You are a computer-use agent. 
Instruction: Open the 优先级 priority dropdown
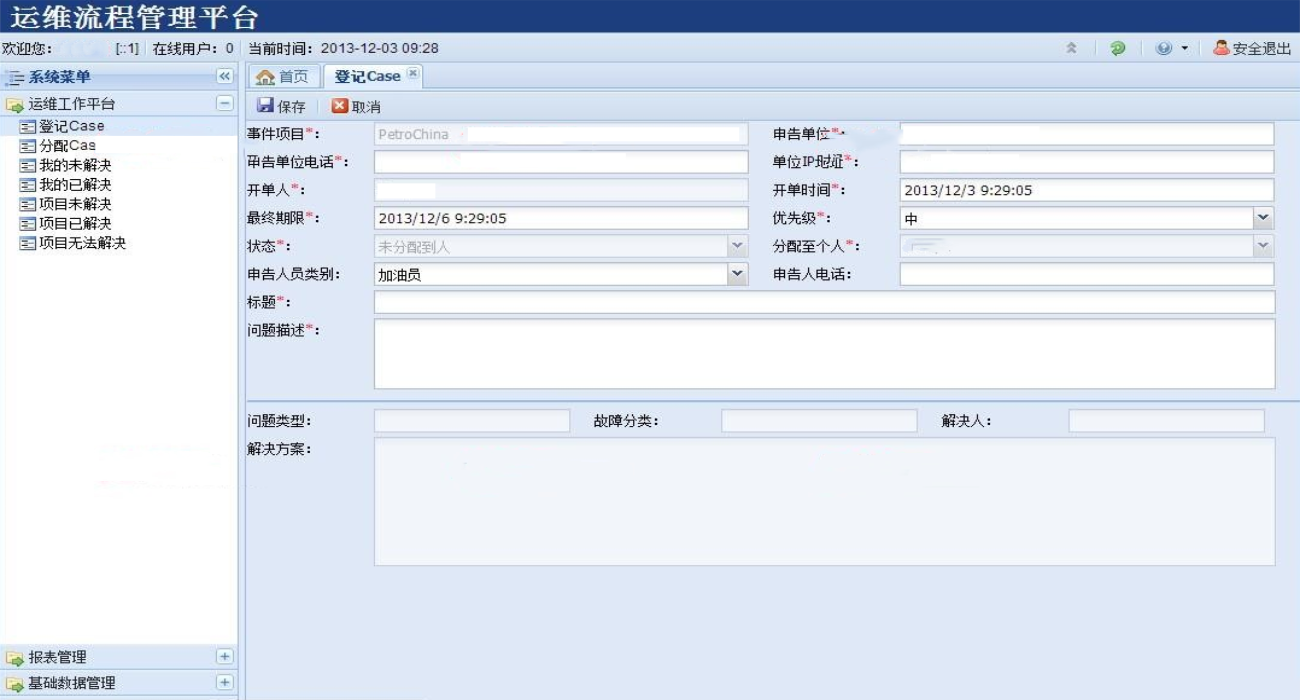pos(1264,218)
